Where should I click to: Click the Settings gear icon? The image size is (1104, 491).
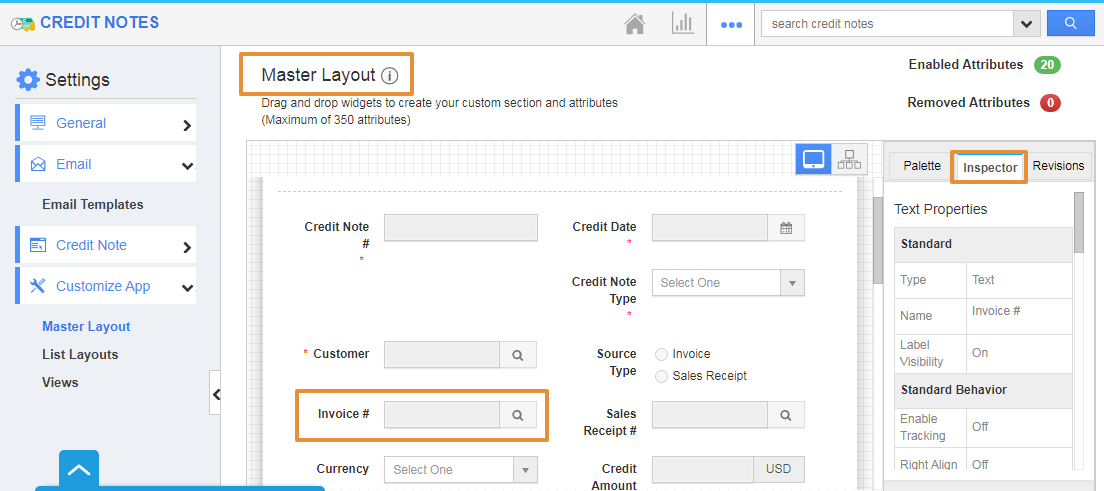click(28, 80)
